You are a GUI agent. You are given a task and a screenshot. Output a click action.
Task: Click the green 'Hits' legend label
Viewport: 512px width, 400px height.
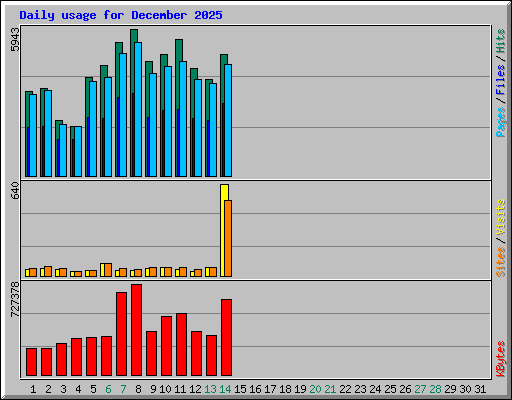(x=500, y=41)
